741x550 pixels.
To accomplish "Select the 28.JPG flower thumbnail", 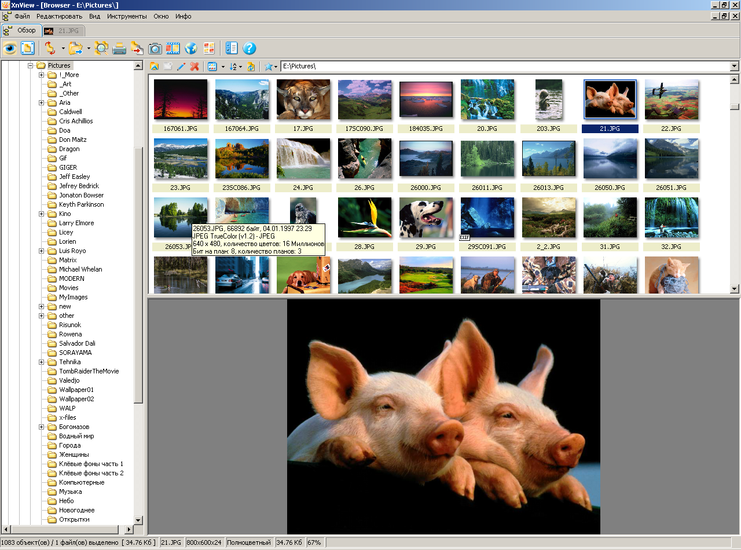I will click(364, 217).
